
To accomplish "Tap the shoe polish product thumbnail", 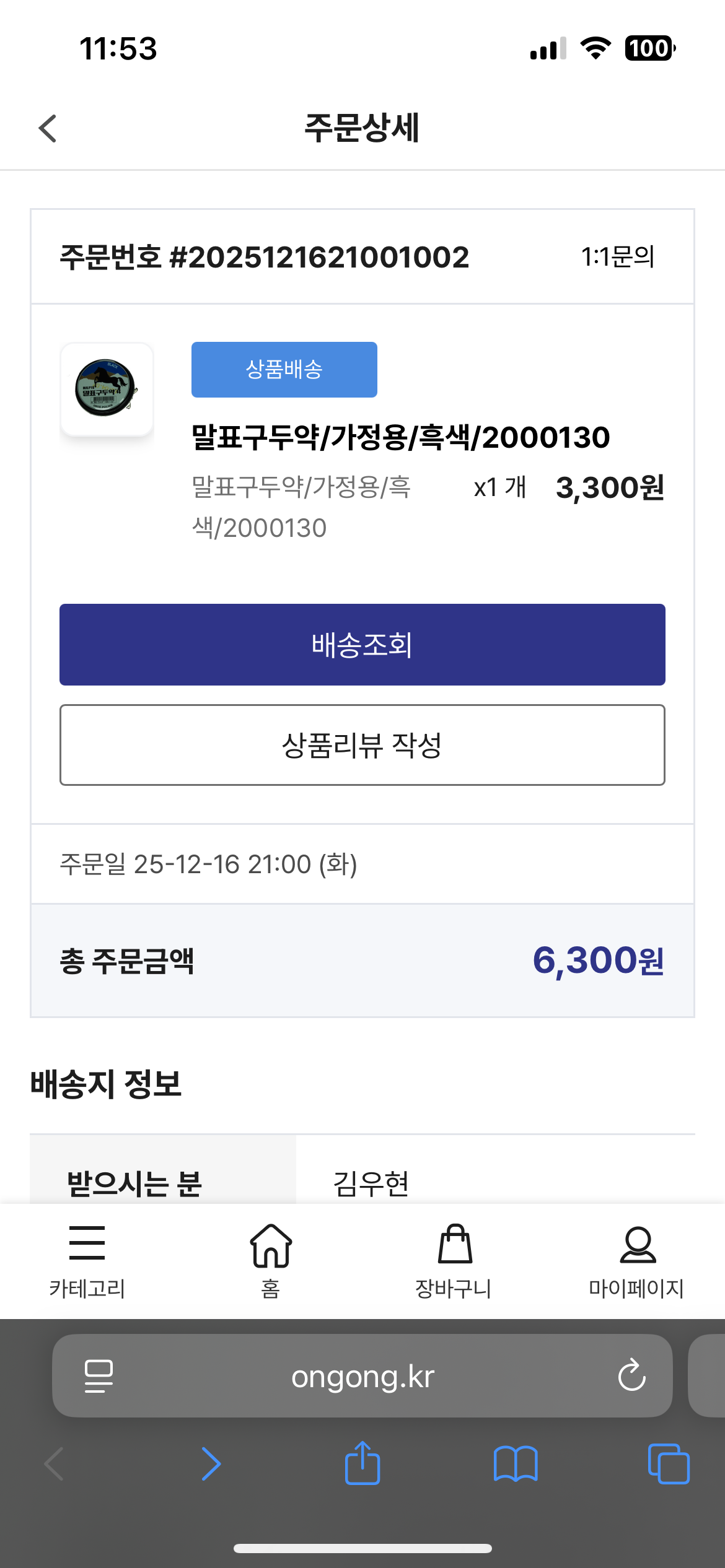I will 107,390.
